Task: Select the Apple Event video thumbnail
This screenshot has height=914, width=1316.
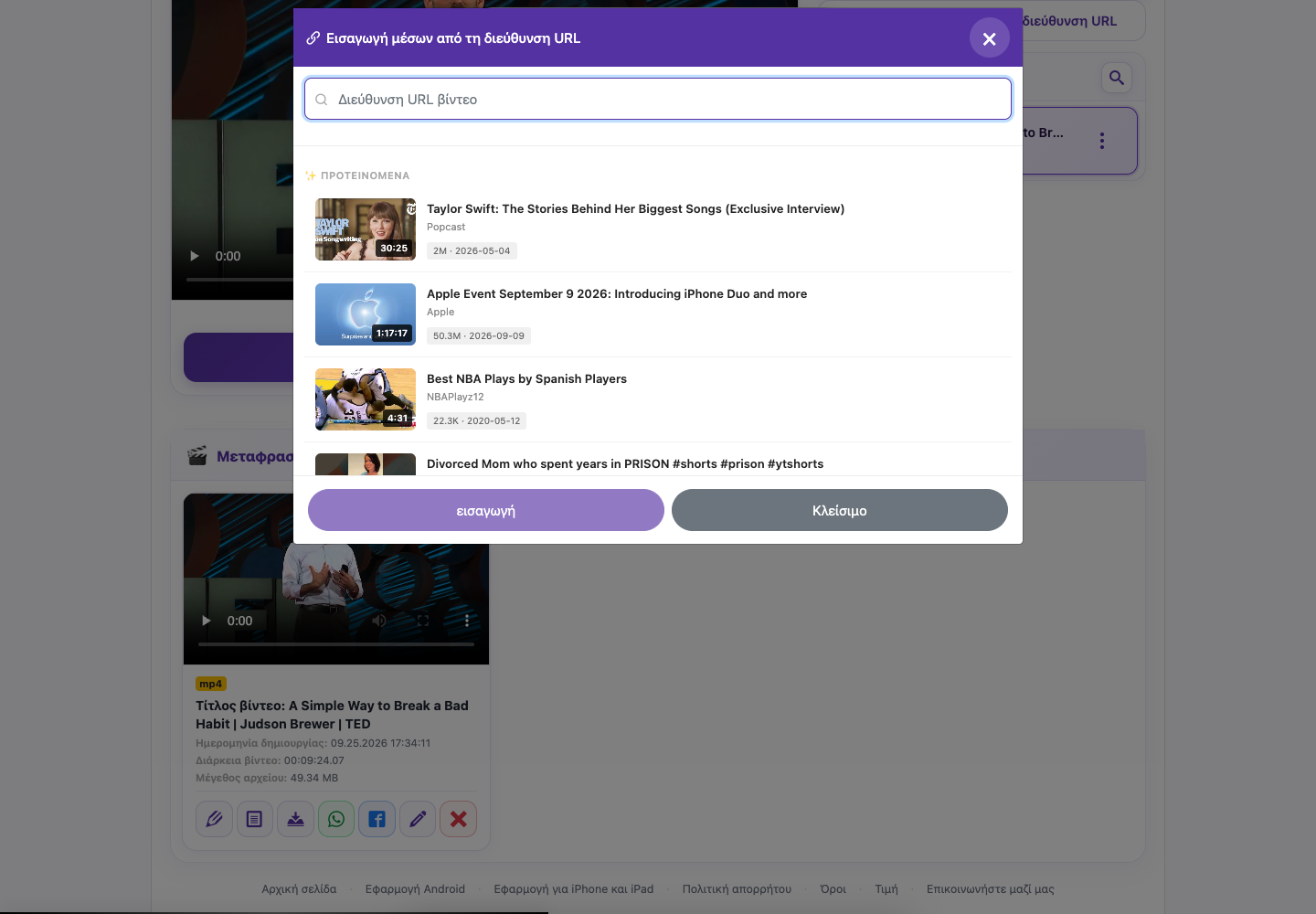Action: pyautogui.click(x=366, y=314)
